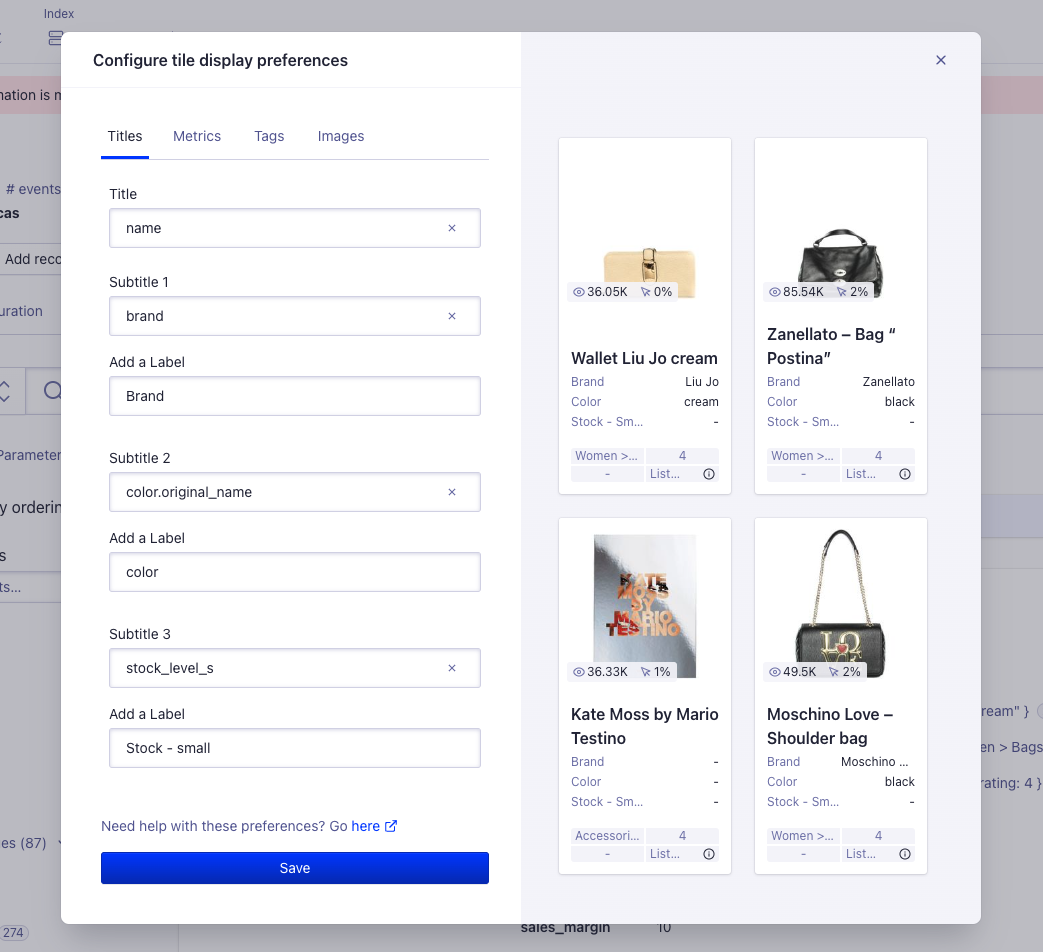The height and width of the screenshot is (952, 1043).
Task: Open the preferences help "here" link
Action: pyautogui.click(x=364, y=826)
